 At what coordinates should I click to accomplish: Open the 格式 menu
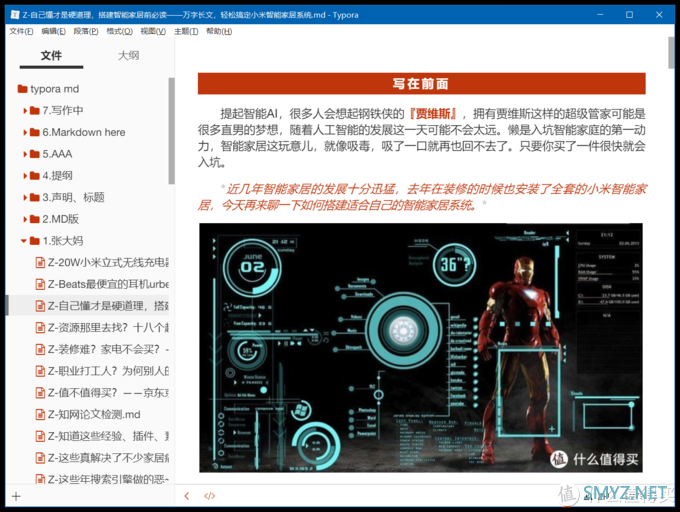point(119,31)
